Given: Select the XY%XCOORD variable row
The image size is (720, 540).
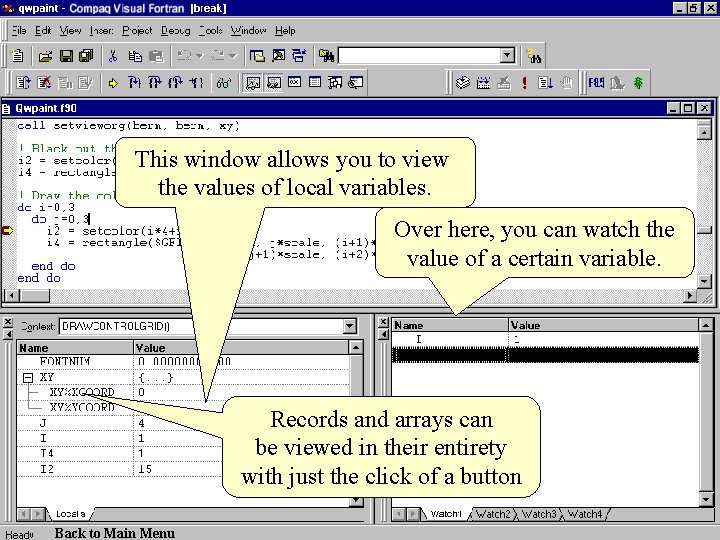Looking at the screenshot, I should tap(183, 392).
